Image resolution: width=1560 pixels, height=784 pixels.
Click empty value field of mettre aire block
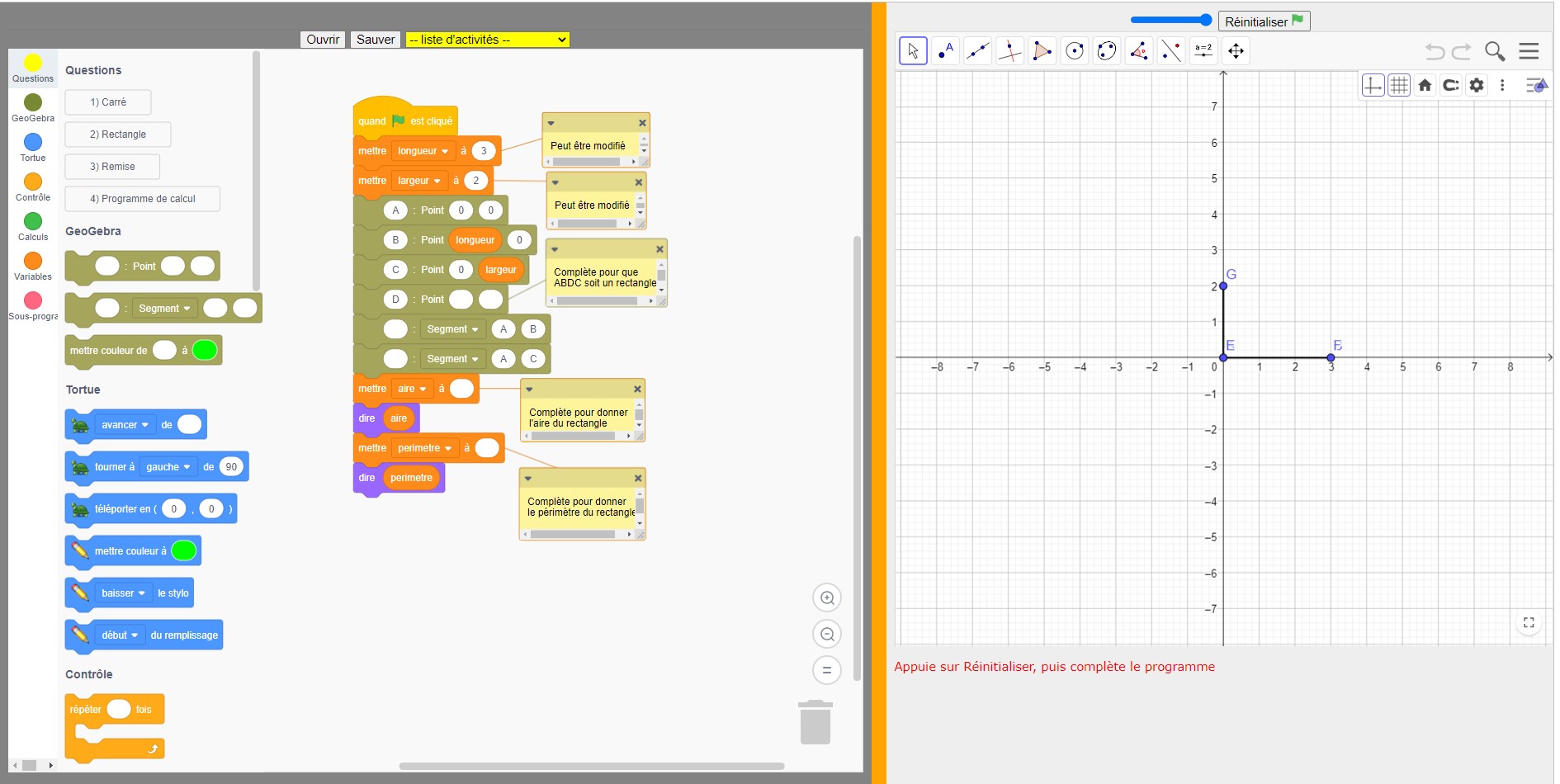coord(461,389)
